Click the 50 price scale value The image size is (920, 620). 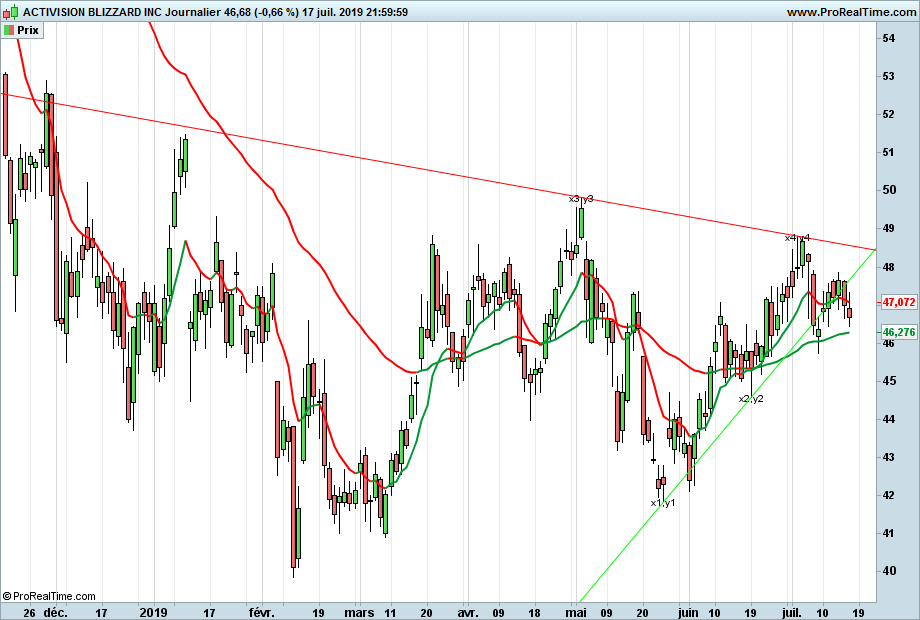pos(888,190)
